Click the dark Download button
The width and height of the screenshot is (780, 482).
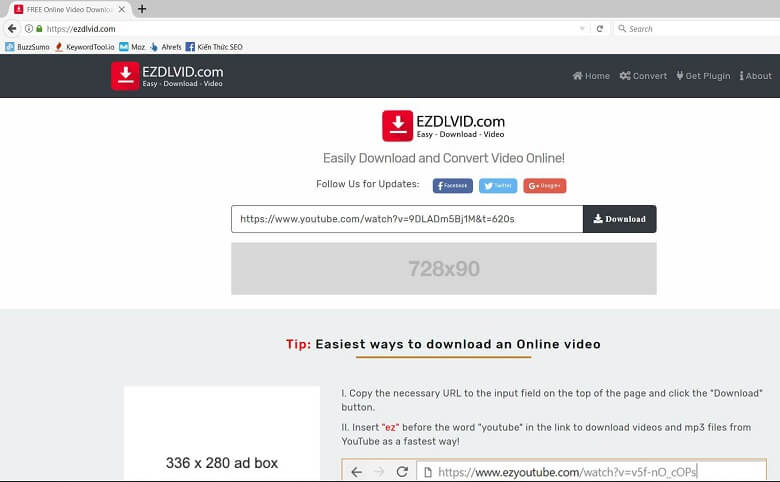pos(619,219)
